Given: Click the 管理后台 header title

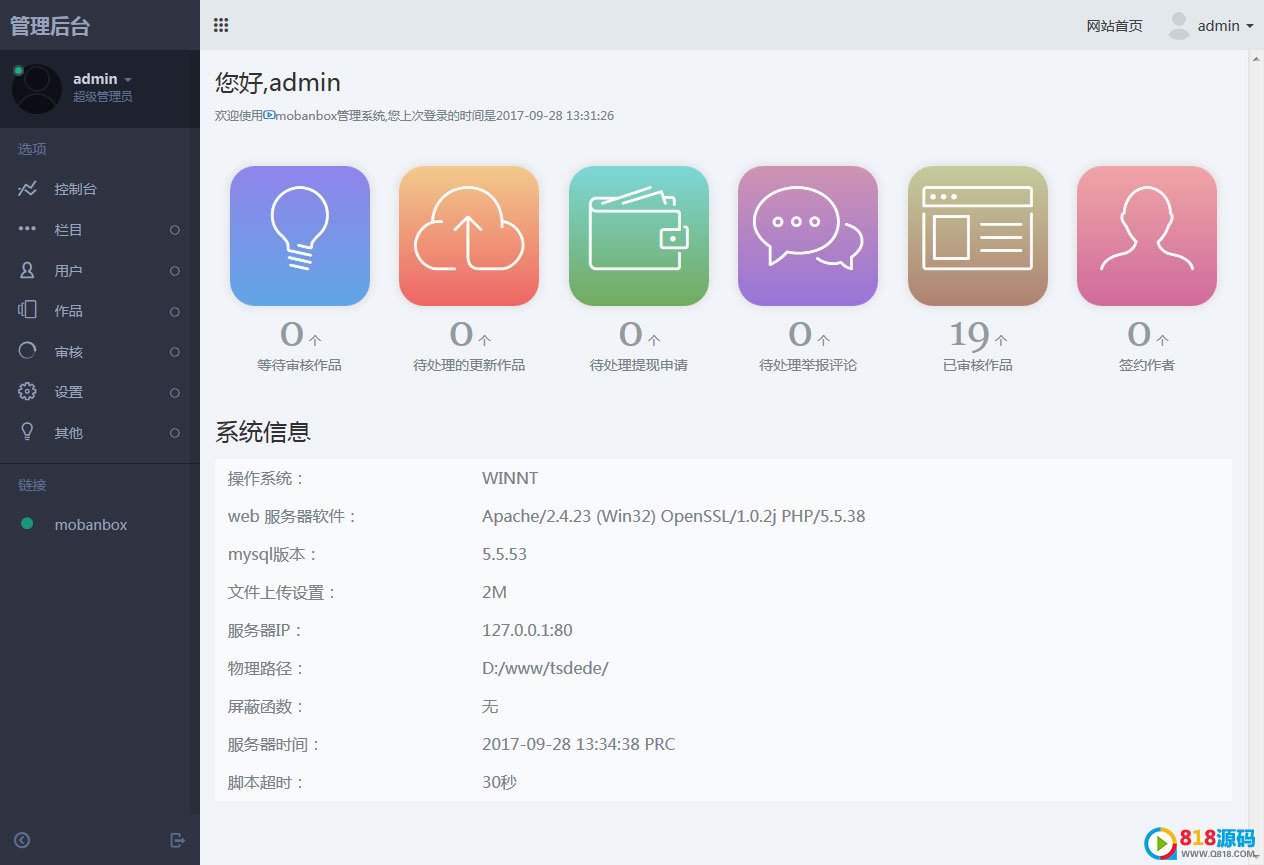Looking at the screenshot, I should click(50, 26).
